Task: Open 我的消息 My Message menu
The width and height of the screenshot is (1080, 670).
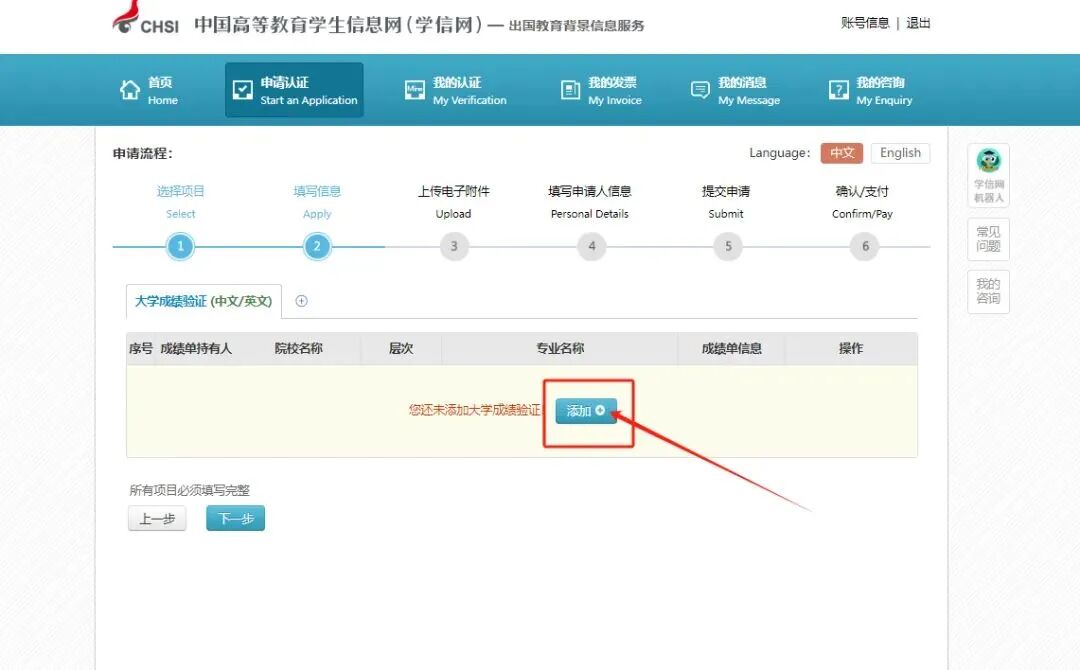Action: point(735,90)
